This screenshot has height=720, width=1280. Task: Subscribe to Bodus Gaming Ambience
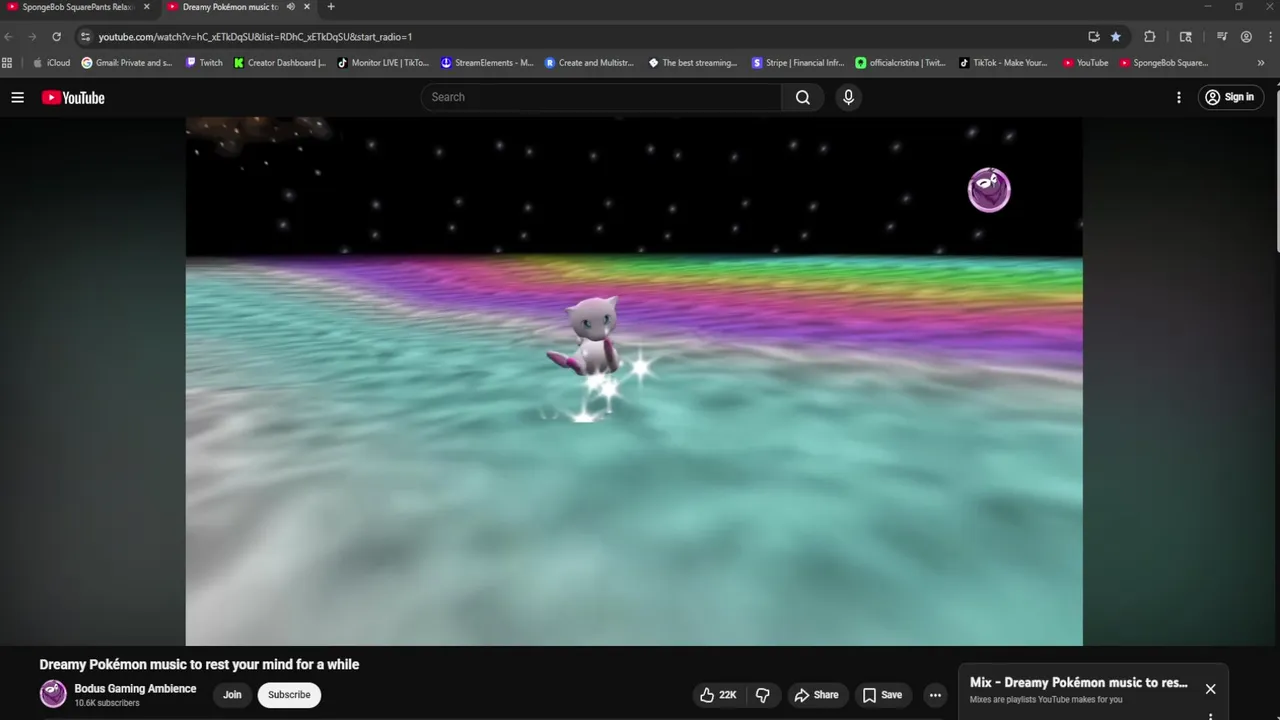click(289, 695)
